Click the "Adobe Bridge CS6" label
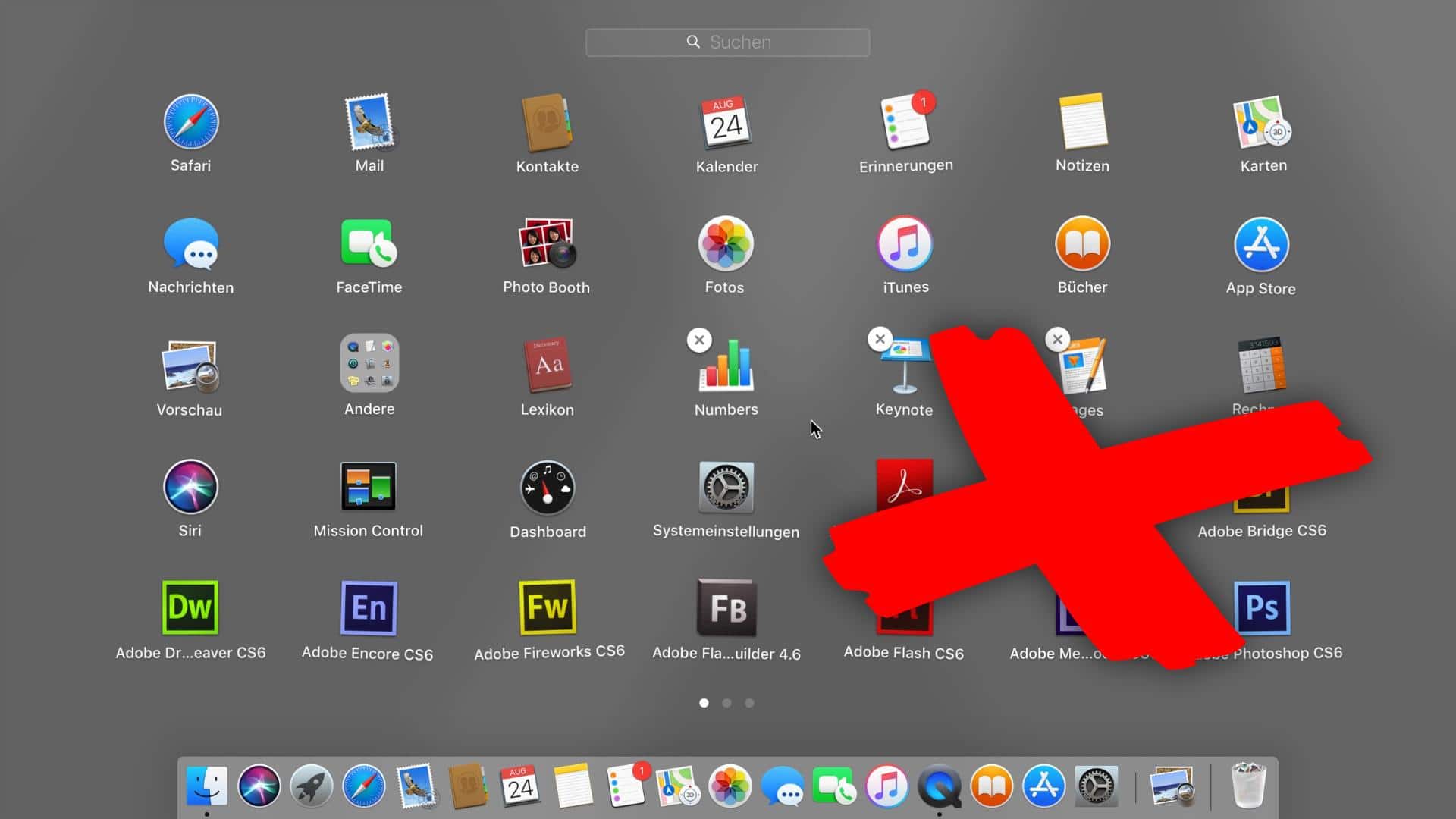 [x=1262, y=531]
